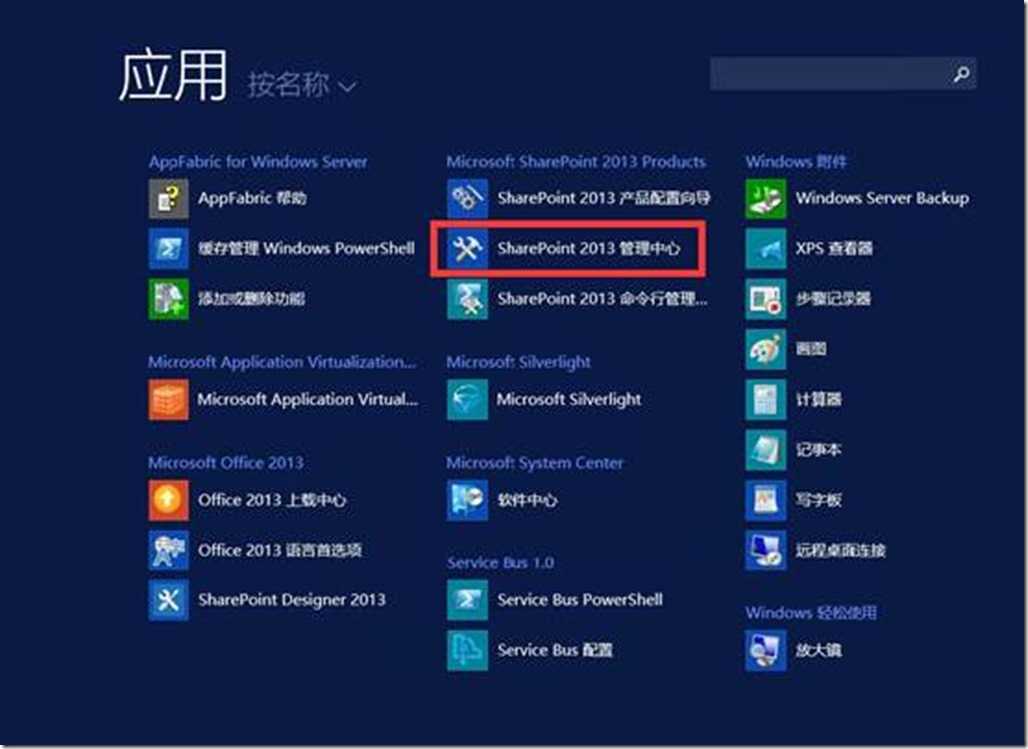Open Microsoft Application Virtual... app icon
The image size is (1028, 749).
pos(168,399)
